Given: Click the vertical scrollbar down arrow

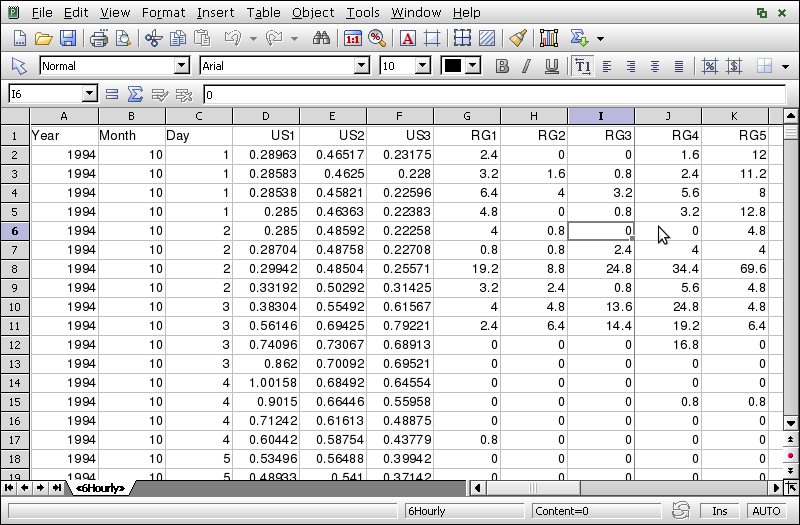Looking at the screenshot, I should (790, 423).
